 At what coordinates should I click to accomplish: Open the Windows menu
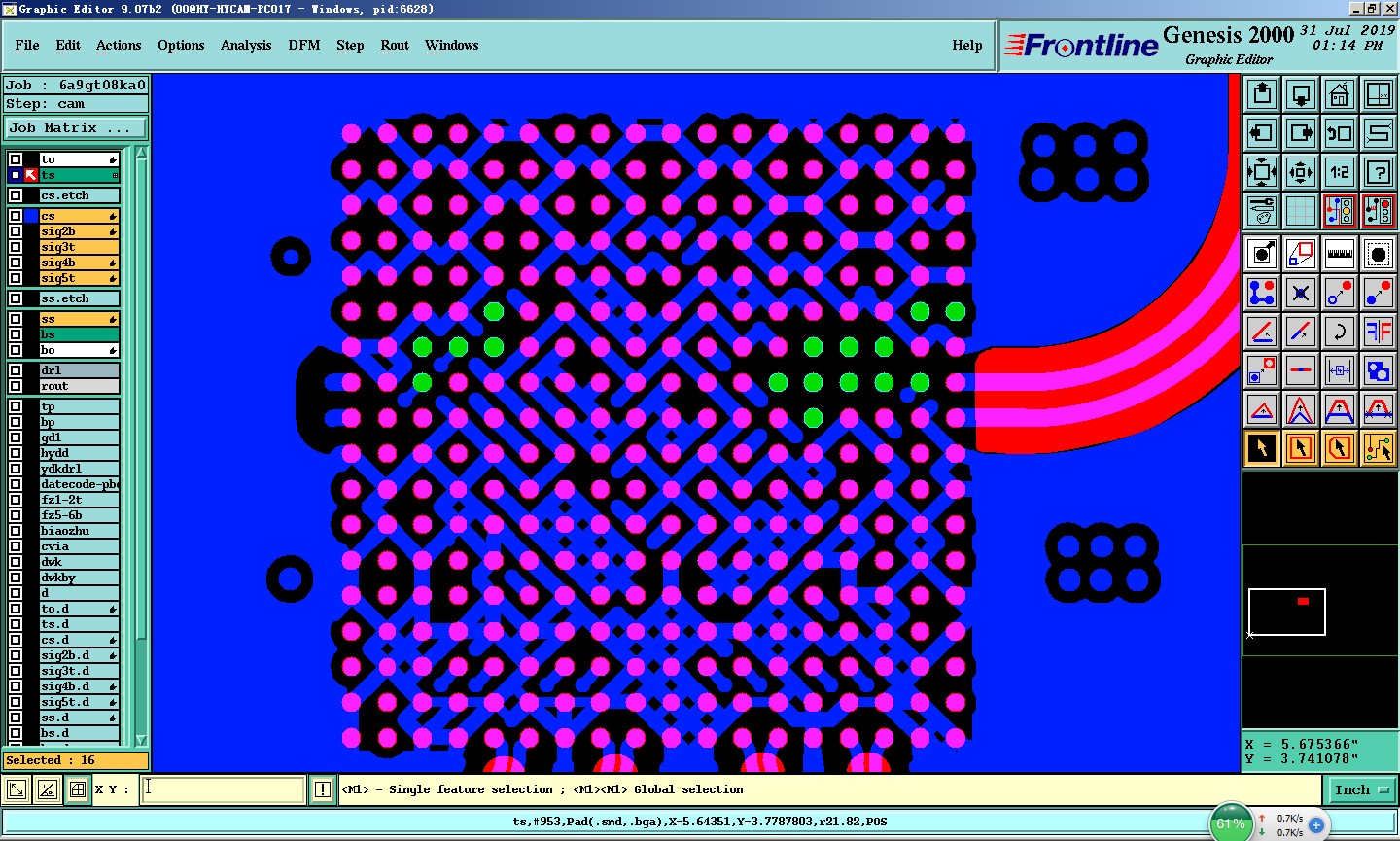[452, 45]
